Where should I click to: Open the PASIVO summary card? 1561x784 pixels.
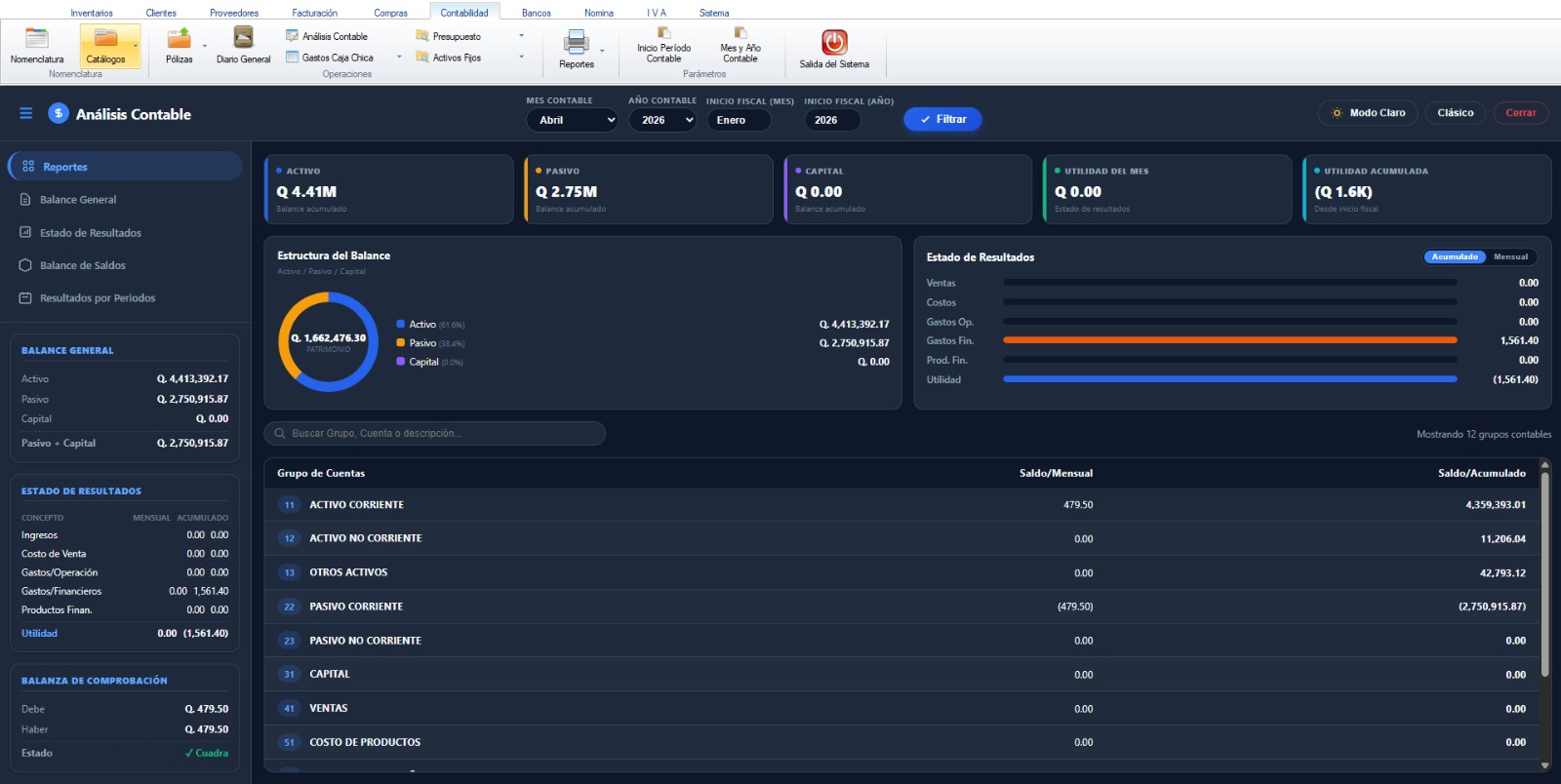coord(648,189)
